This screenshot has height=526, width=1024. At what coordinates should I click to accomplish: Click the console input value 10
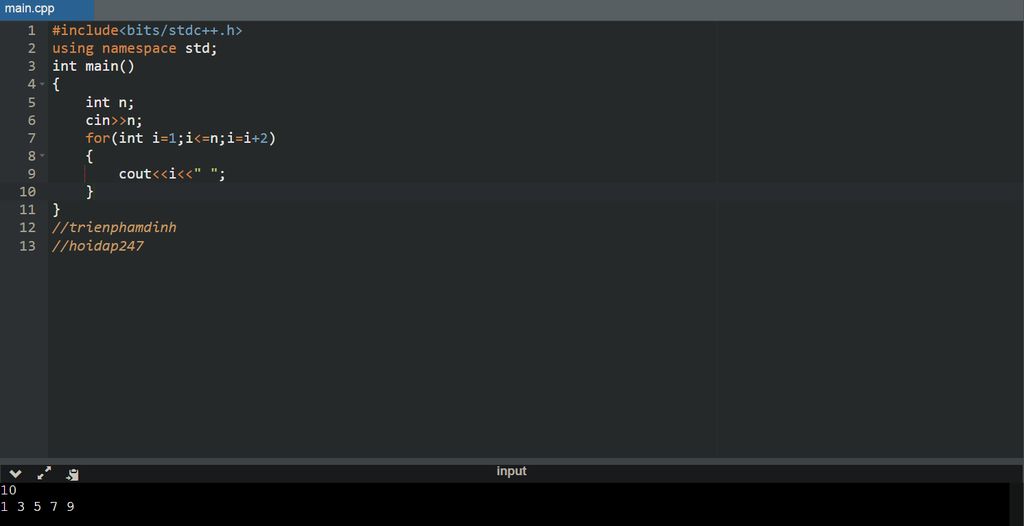pos(9,490)
